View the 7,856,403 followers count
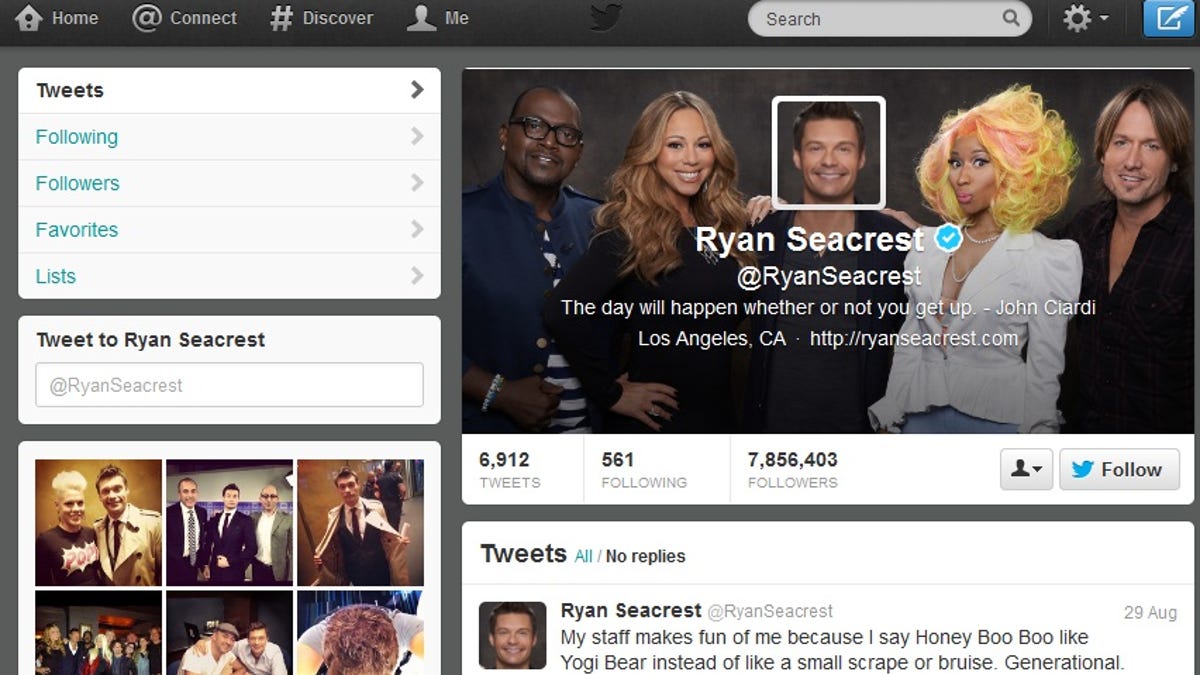Screen dimensions: 1200x675 point(792,469)
